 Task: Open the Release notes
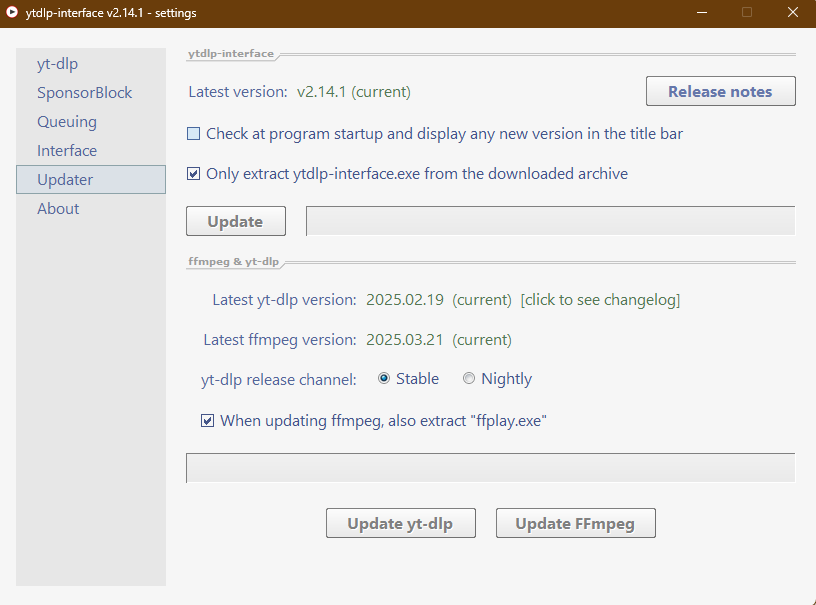[721, 91]
